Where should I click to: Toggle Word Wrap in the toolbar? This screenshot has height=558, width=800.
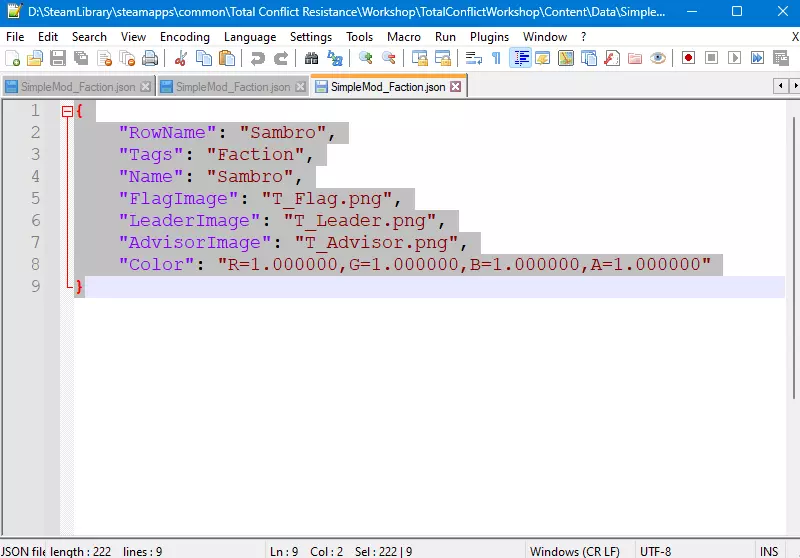pyautogui.click(x=474, y=59)
